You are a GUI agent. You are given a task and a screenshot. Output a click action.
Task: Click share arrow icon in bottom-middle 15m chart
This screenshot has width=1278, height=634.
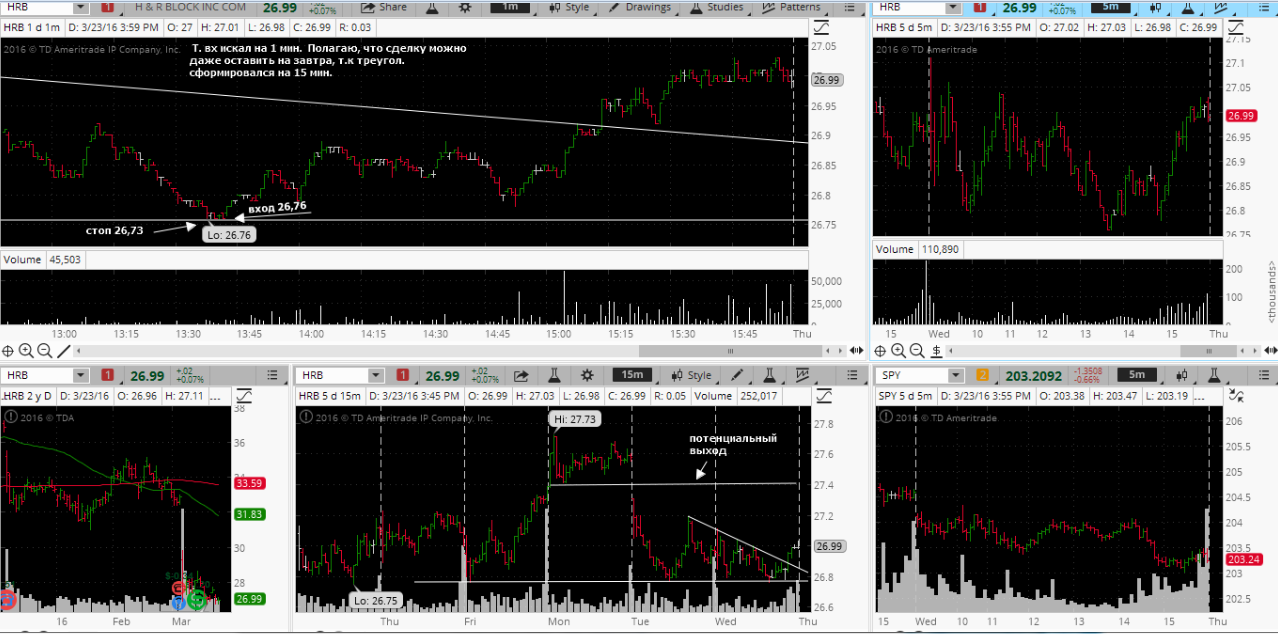click(521, 376)
